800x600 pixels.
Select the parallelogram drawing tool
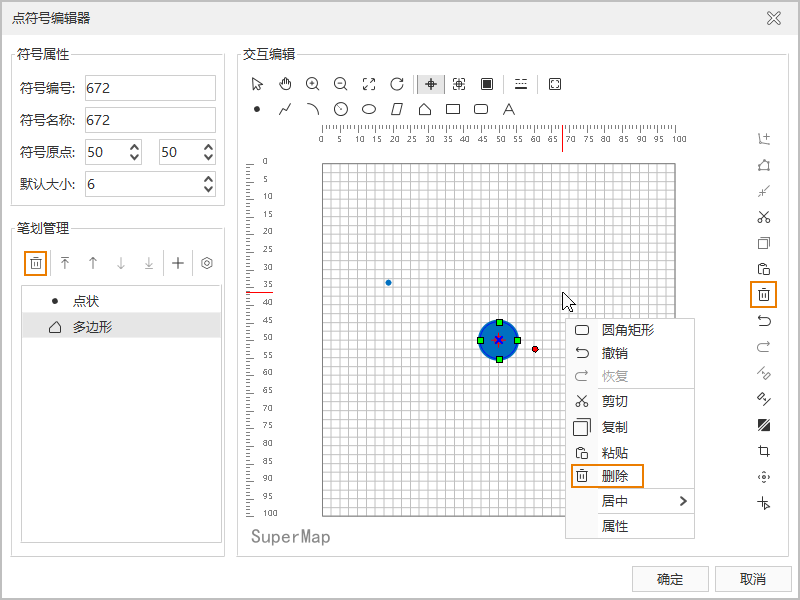tap(397, 109)
